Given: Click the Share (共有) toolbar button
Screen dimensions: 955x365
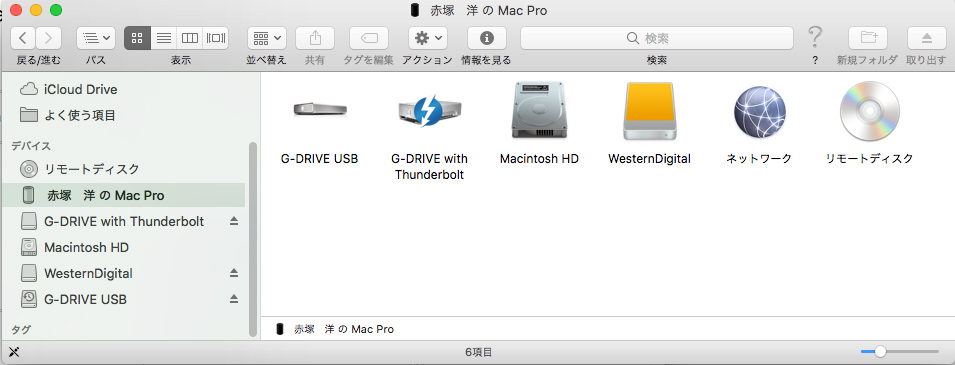Looking at the screenshot, I should pyautogui.click(x=315, y=38).
